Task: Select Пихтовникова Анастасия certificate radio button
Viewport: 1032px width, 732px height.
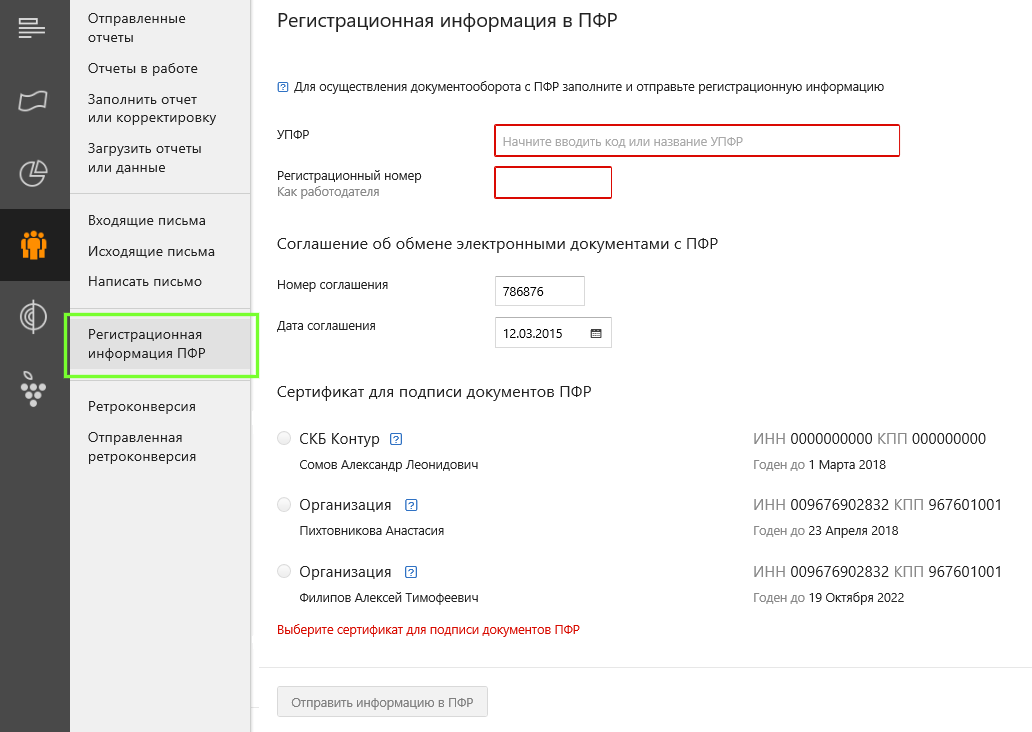Action: tap(284, 505)
